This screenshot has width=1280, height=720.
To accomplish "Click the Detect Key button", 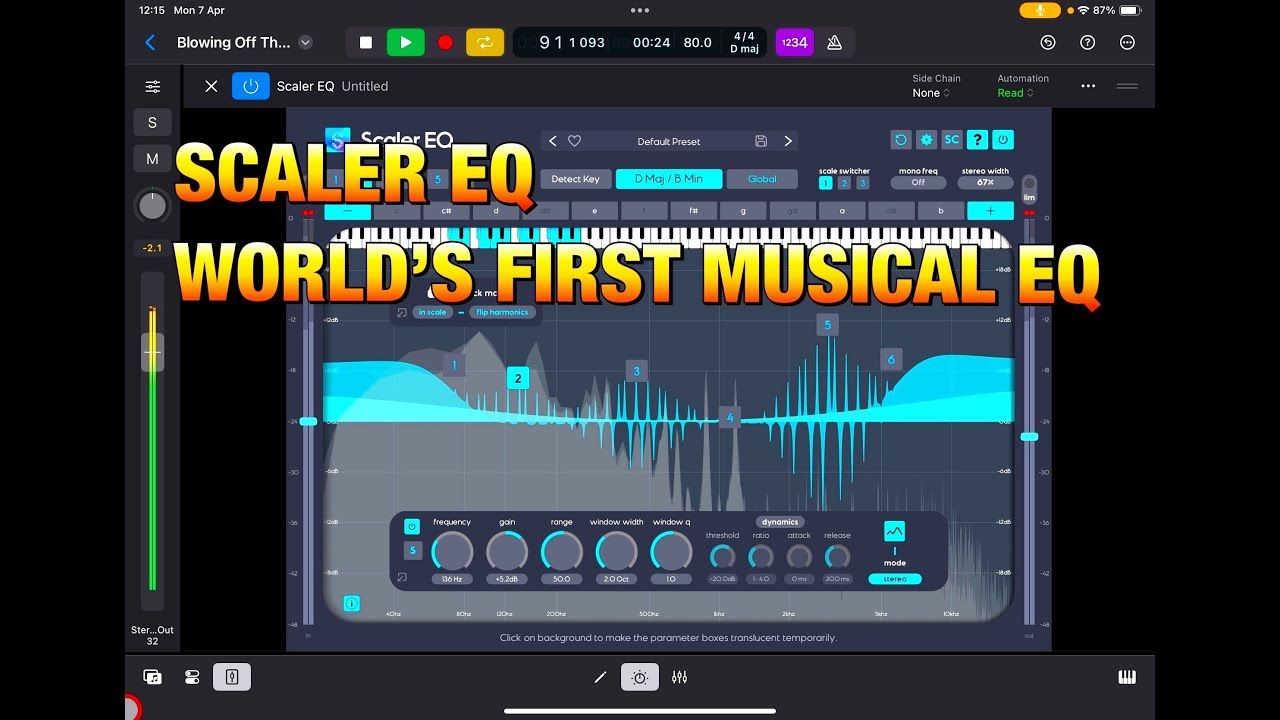I will (x=576, y=179).
